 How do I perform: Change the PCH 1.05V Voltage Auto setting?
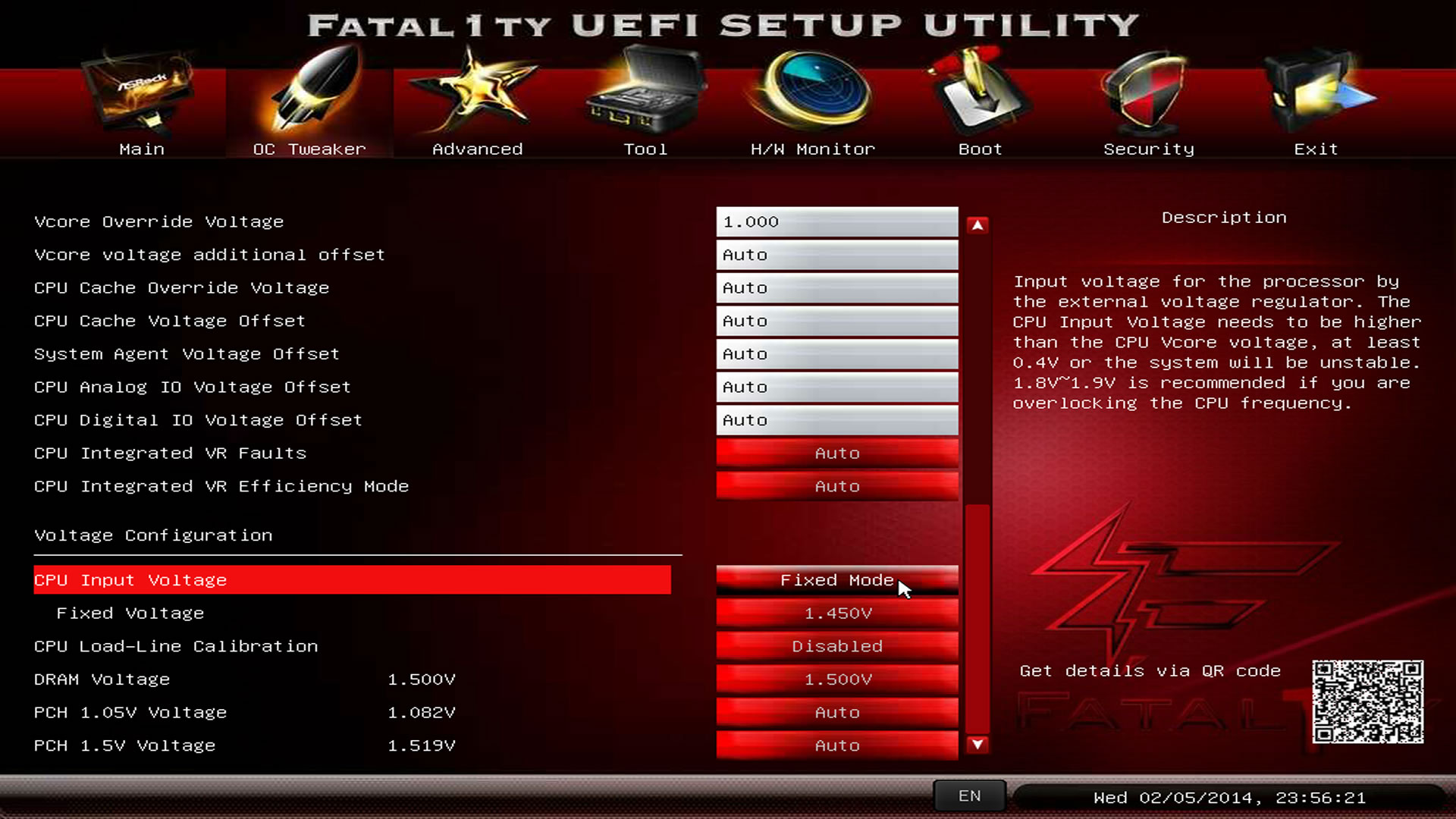836,713
